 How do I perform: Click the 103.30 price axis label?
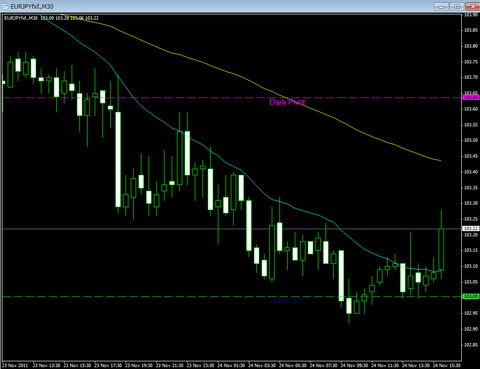[x=471, y=203]
